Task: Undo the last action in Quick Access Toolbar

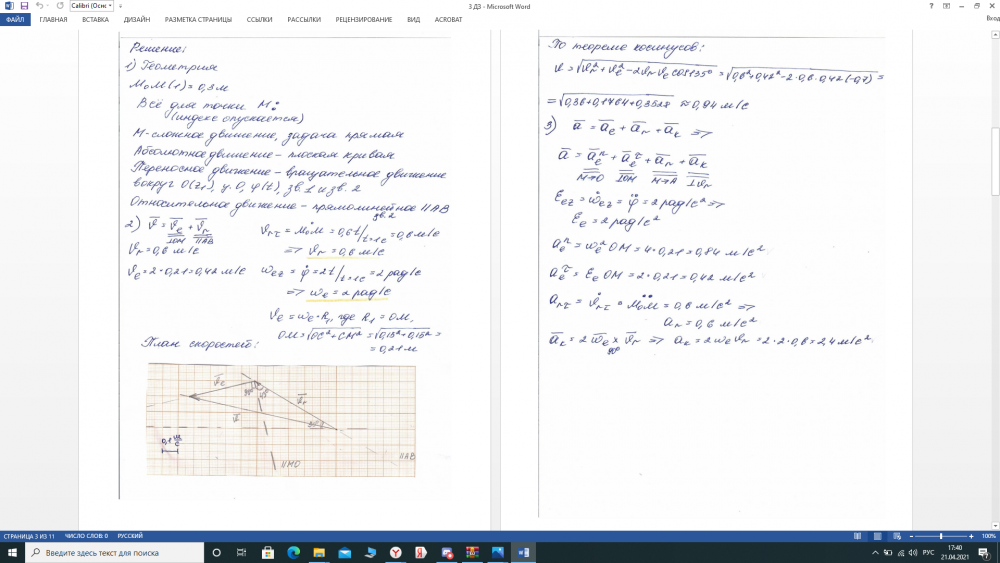Action: pyautogui.click(x=39, y=6)
